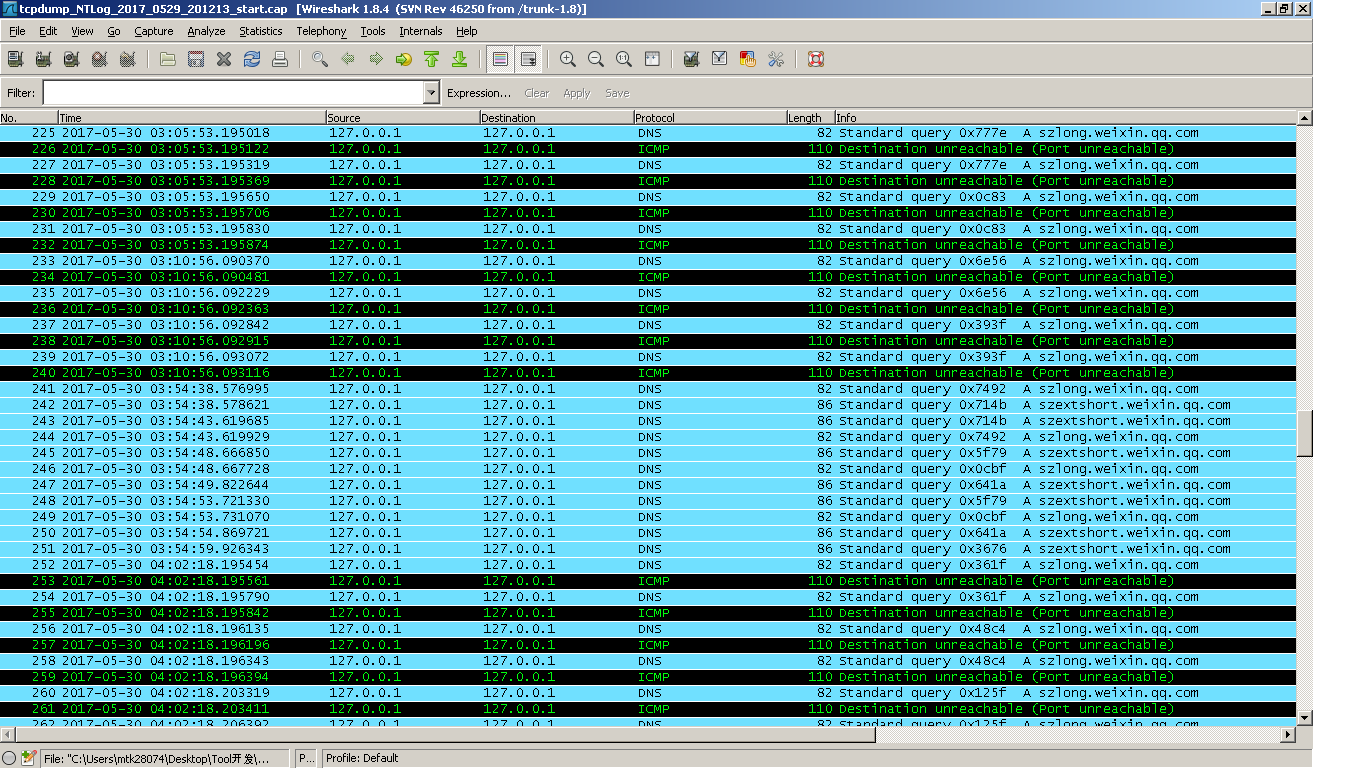
Task: Zoom in on packet text
Action: (x=568, y=59)
